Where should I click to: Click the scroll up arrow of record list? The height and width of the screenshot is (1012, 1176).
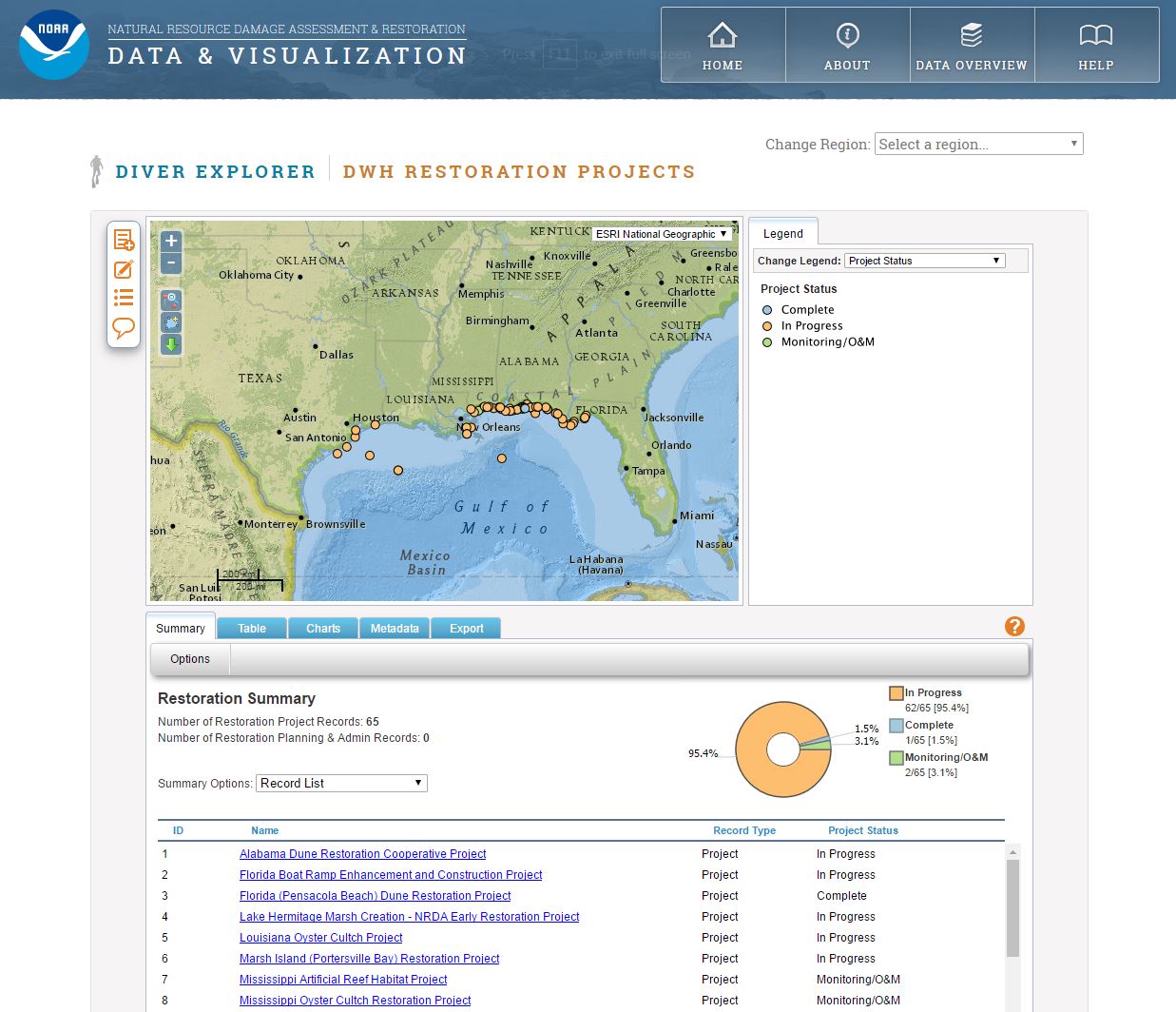[x=1012, y=852]
